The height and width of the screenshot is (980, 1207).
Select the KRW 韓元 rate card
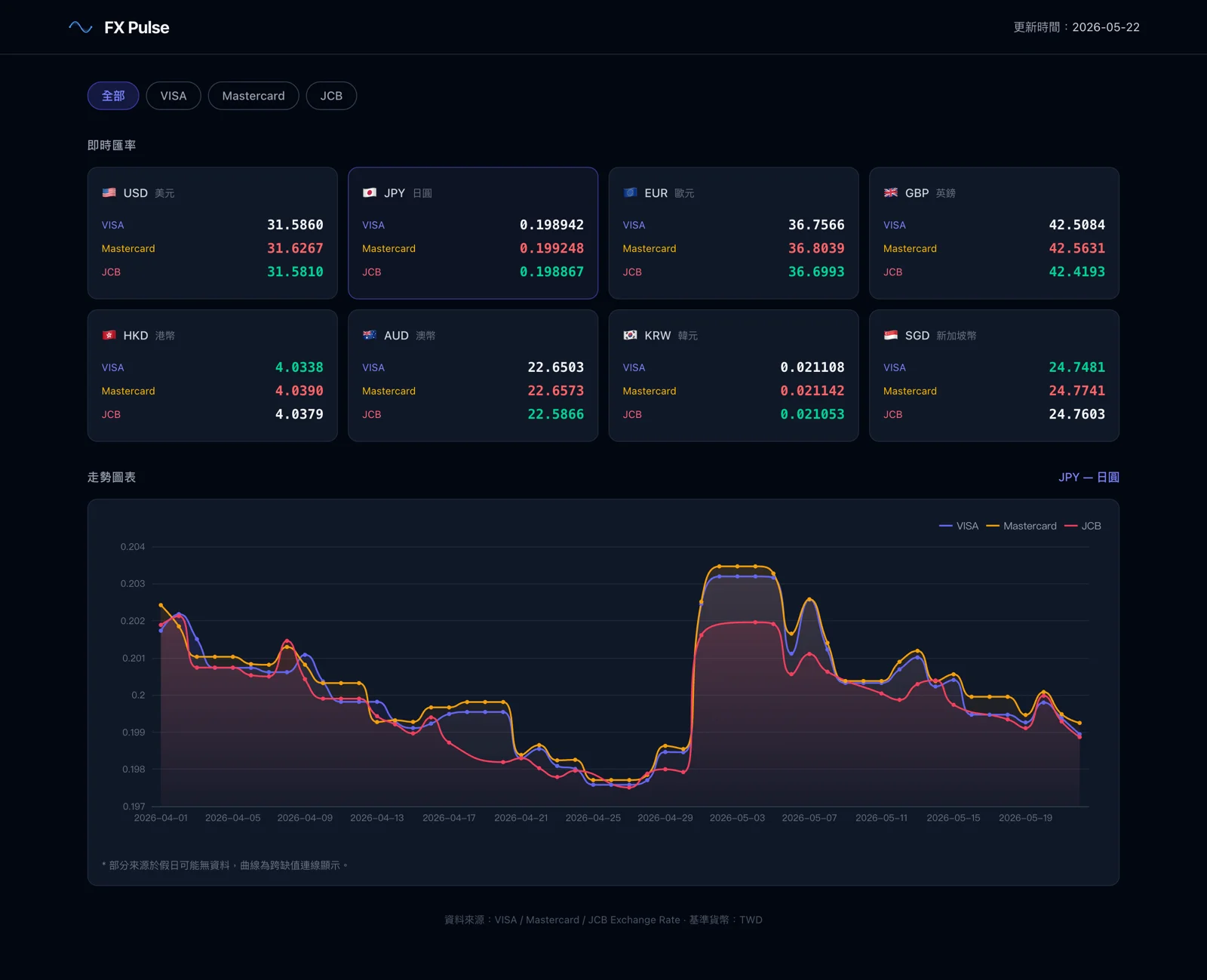pos(734,376)
